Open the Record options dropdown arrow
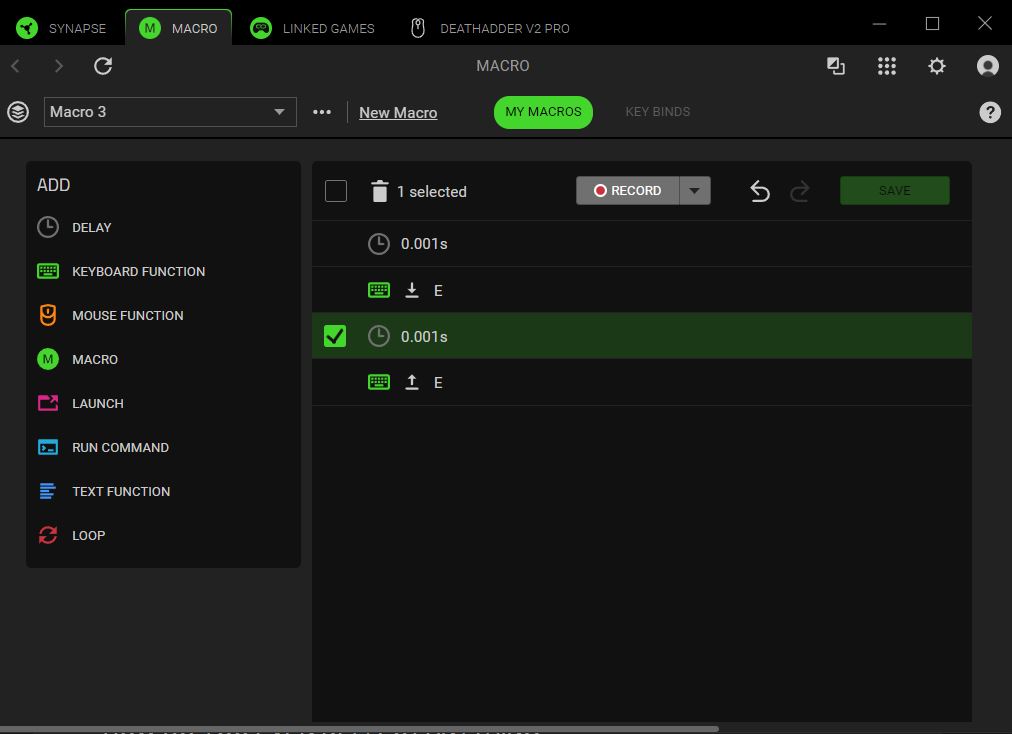 [694, 190]
